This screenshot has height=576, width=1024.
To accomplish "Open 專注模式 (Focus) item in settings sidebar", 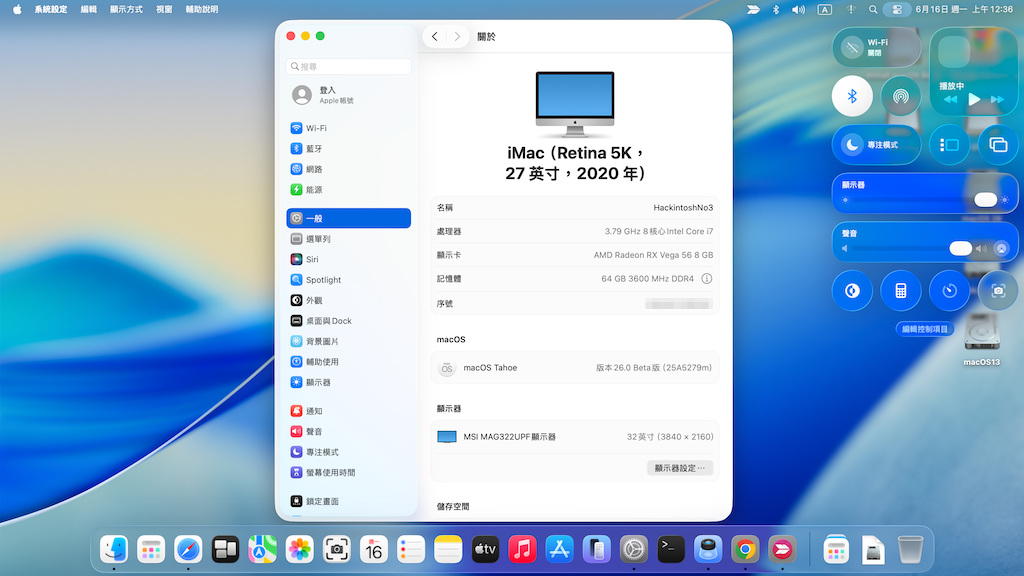I will [348, 452].
